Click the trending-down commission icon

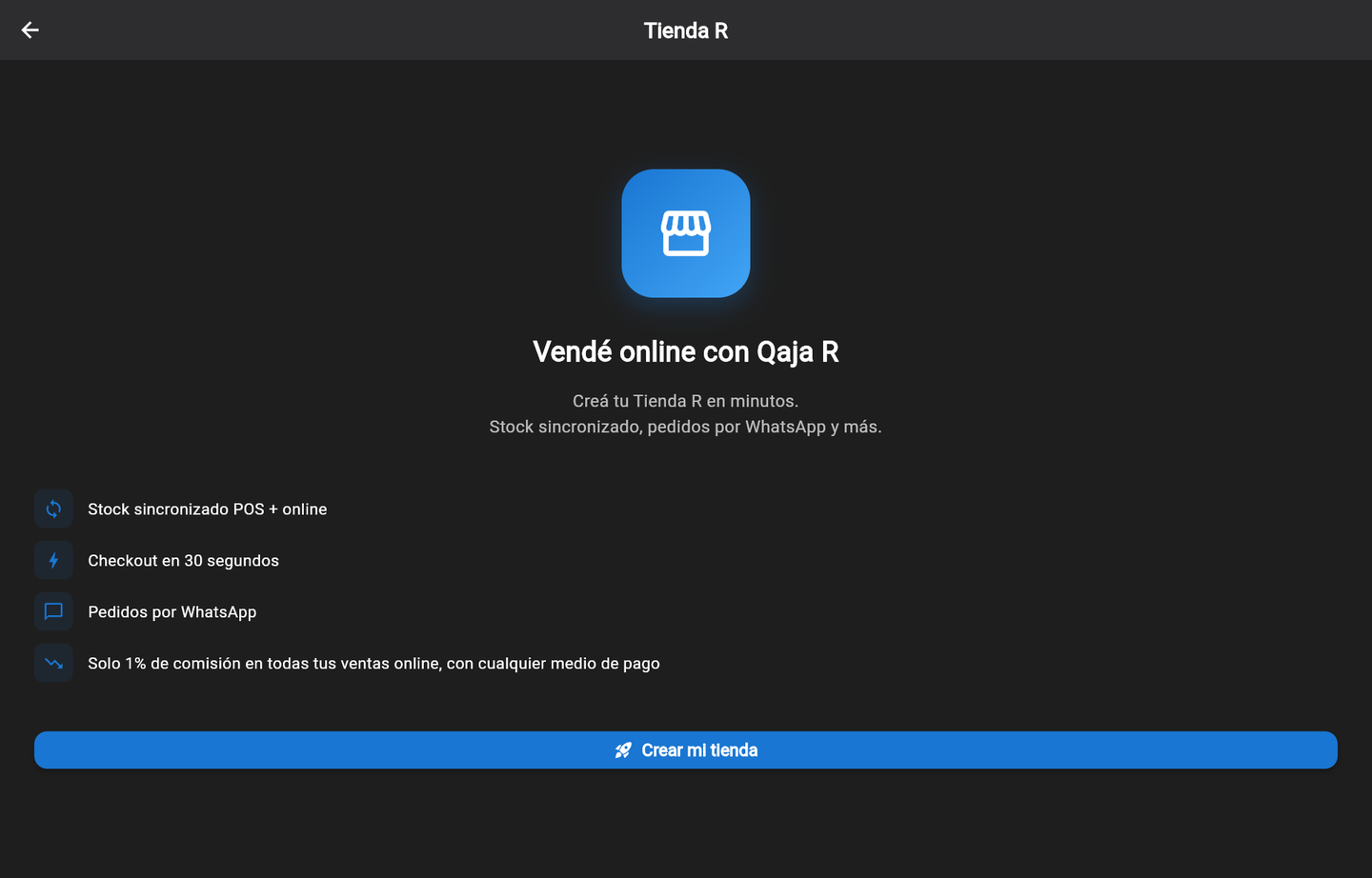point(53,663)
